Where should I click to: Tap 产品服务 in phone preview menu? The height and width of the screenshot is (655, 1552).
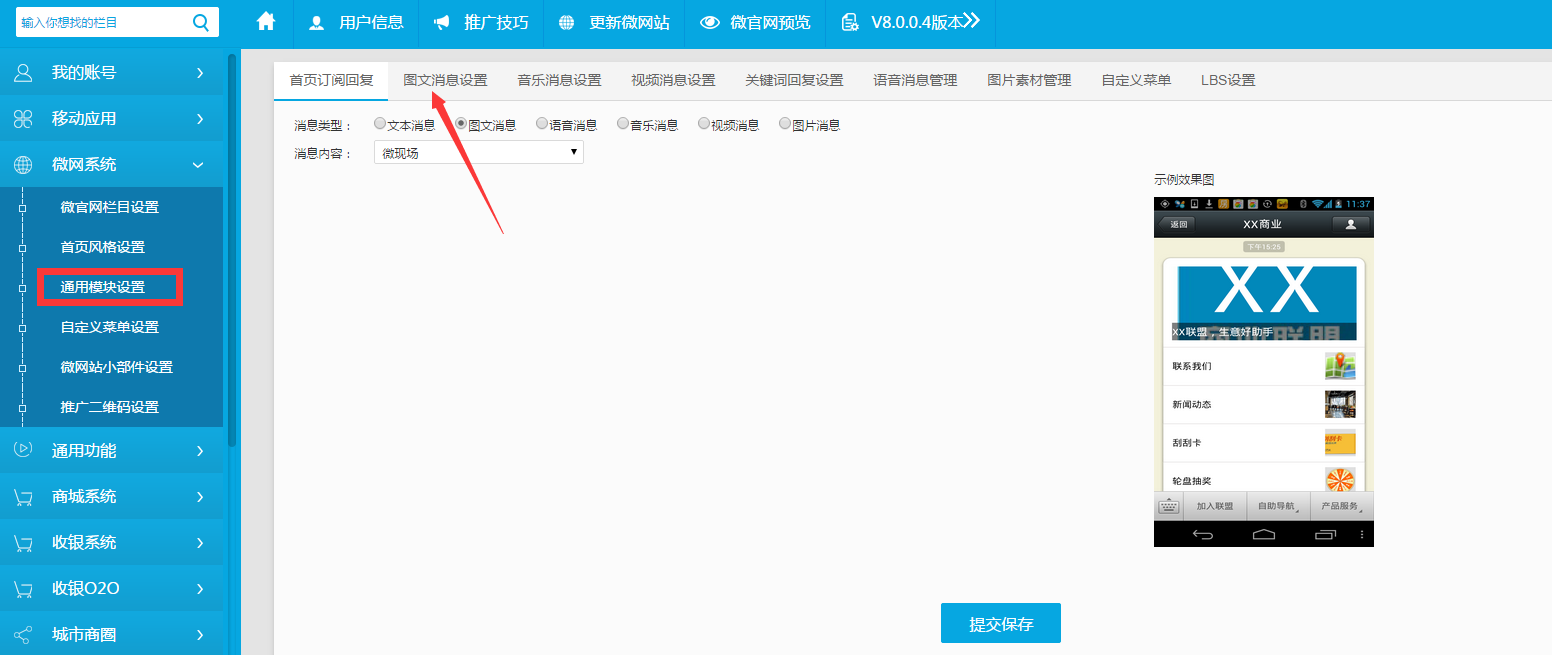pyautogui.click(x=1341, y=506)
